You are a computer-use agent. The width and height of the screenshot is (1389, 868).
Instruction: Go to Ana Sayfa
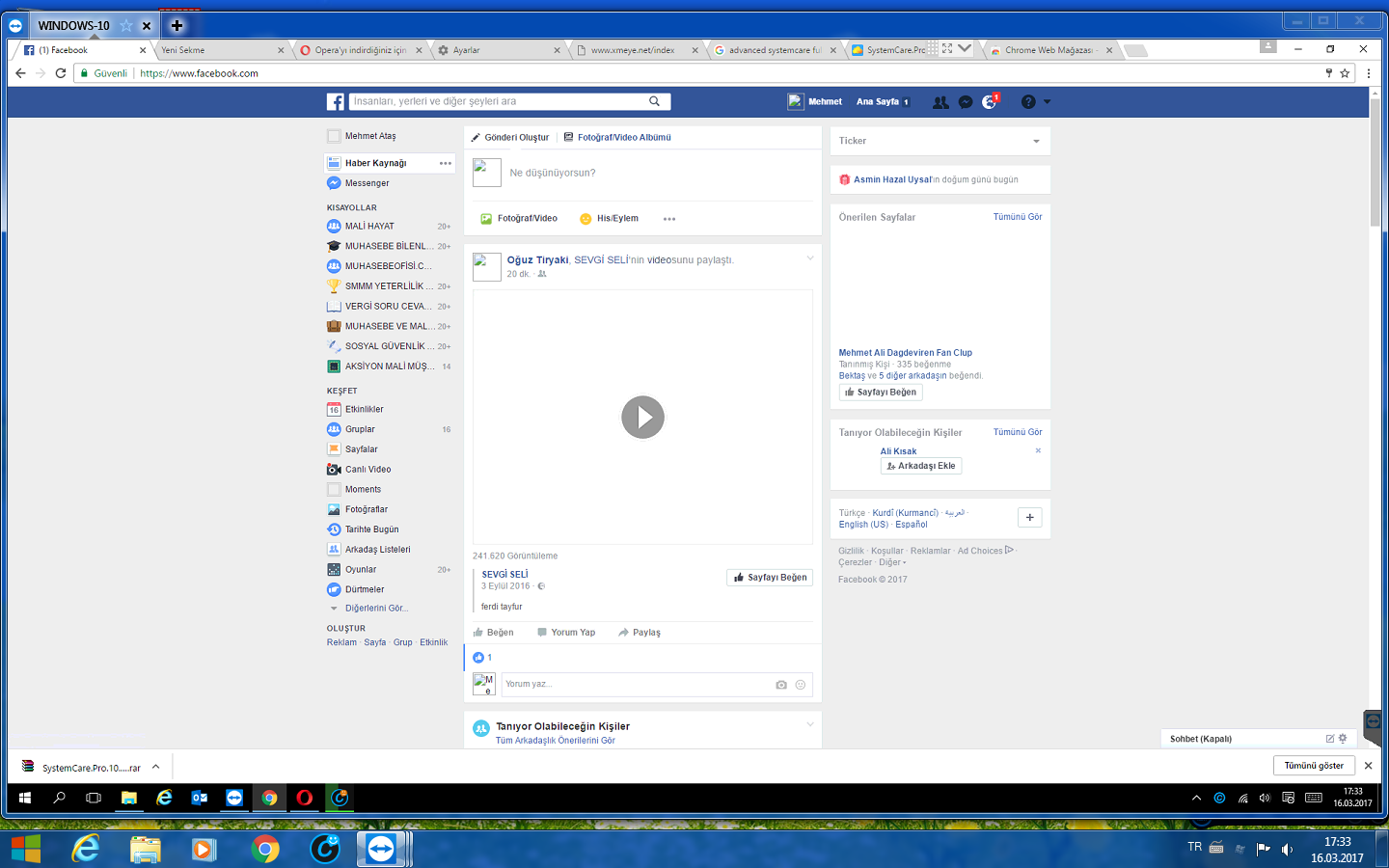[x=878, y=101]
